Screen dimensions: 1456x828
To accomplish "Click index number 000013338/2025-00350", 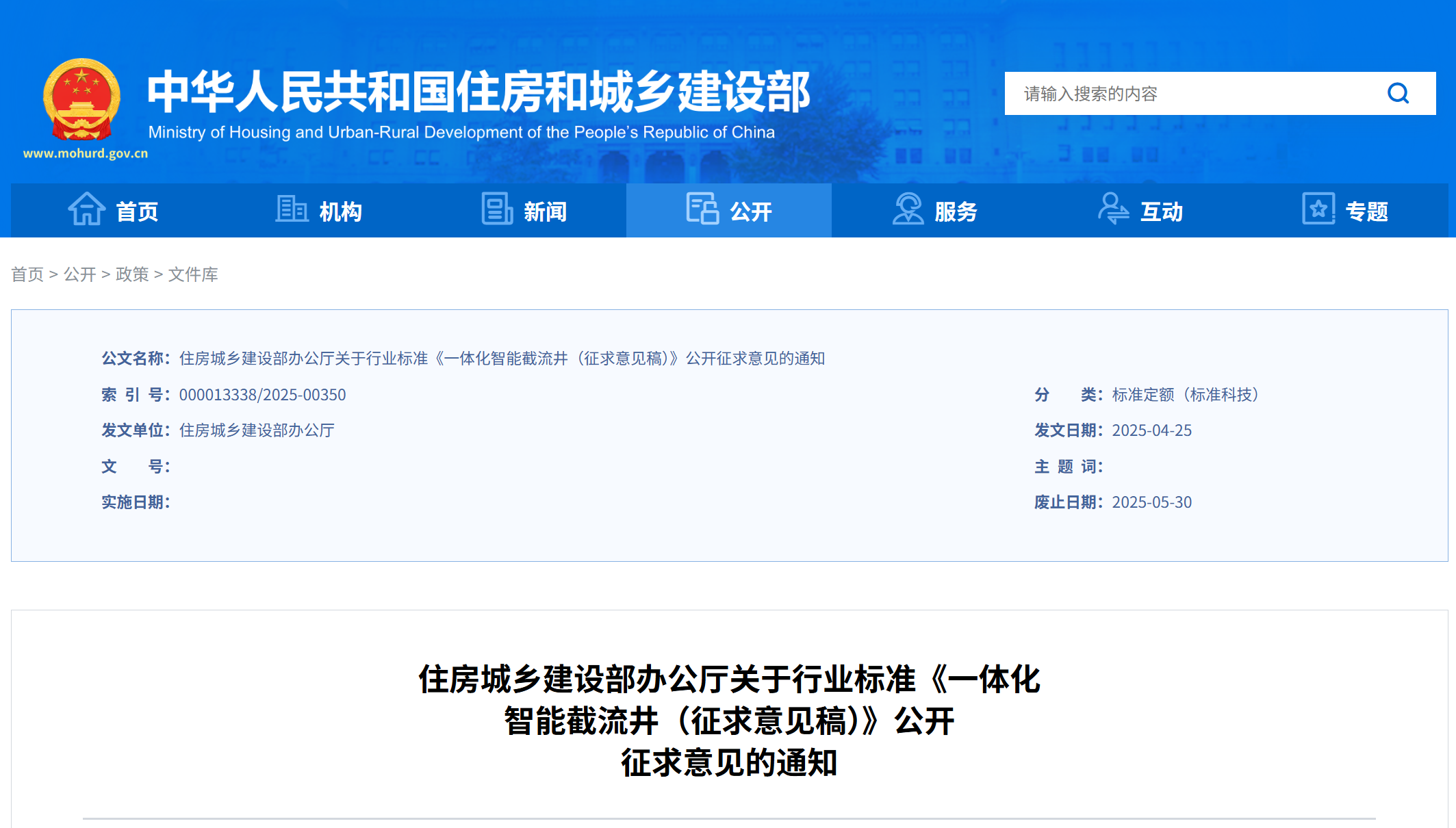I will 262,395.
